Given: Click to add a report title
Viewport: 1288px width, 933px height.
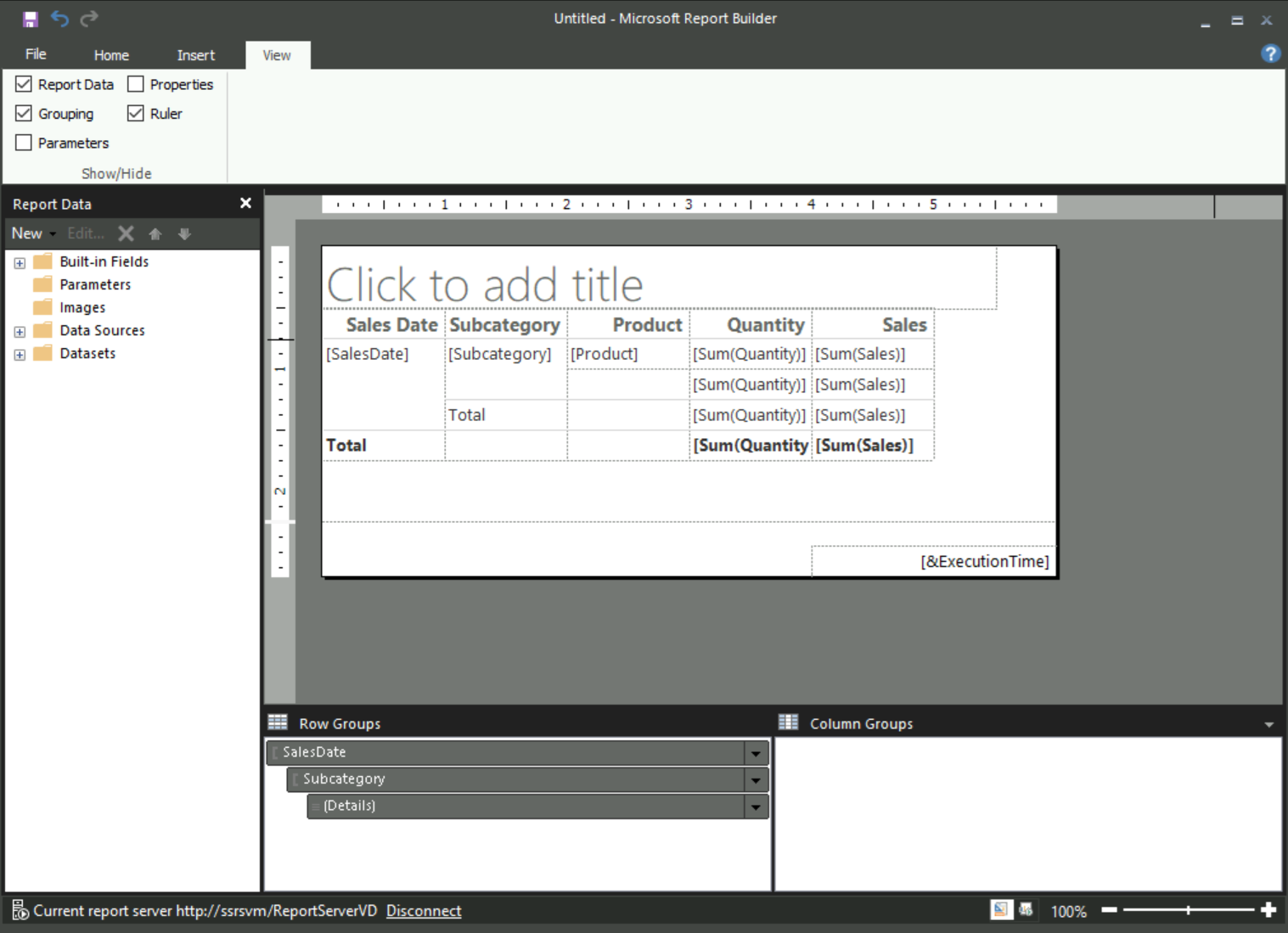Looking at the screenshot, I should pyautogui.click(x=485, y=283).
